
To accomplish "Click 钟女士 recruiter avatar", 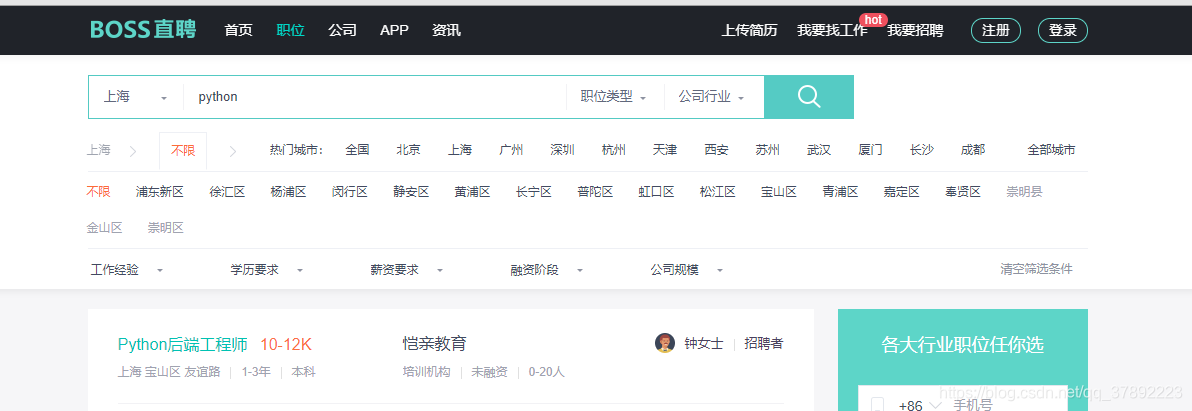I will point(664,343).
